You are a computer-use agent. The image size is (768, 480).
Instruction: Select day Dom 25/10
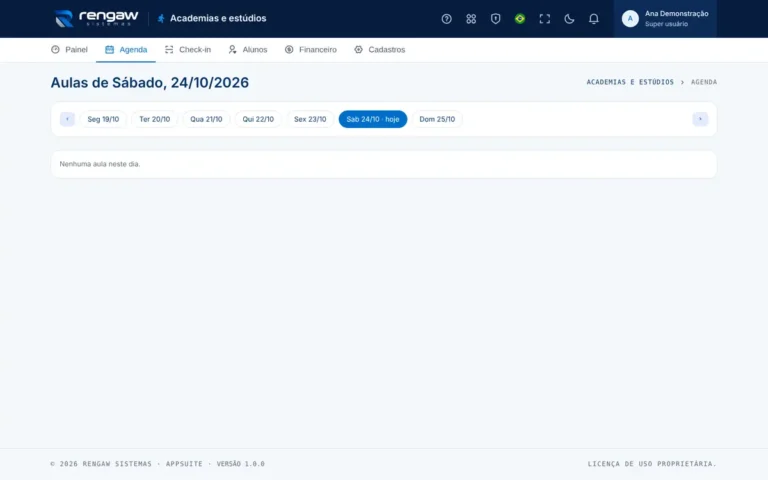(437, 119)
